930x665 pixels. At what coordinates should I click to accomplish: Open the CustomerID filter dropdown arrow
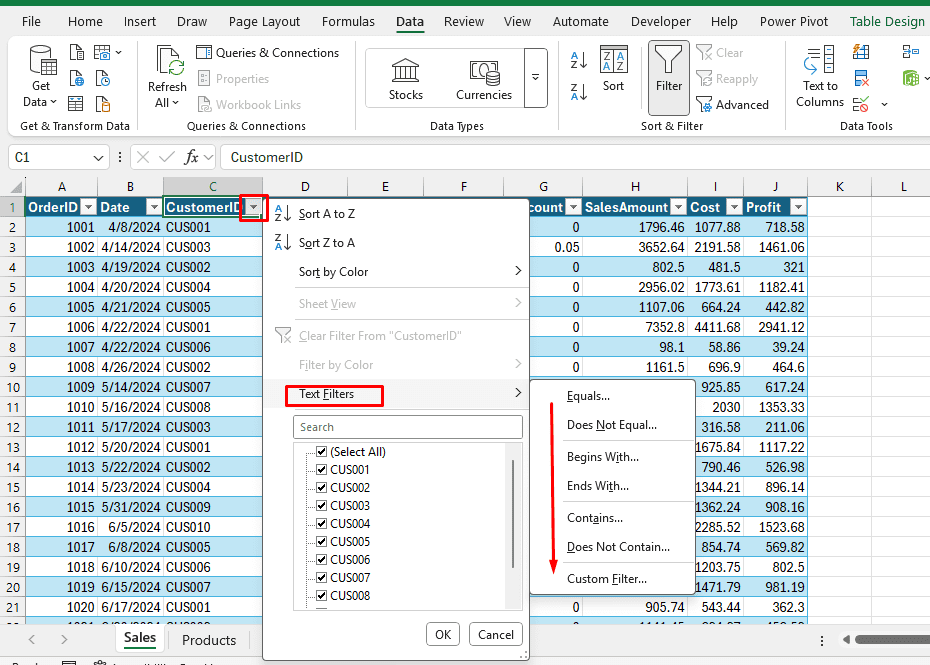(254, 207)
